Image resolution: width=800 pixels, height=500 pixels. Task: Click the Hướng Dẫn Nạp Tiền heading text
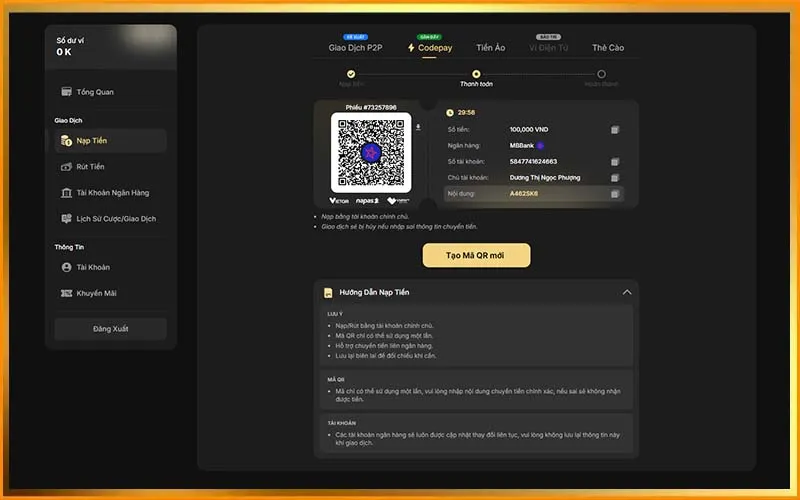point(374,293)
